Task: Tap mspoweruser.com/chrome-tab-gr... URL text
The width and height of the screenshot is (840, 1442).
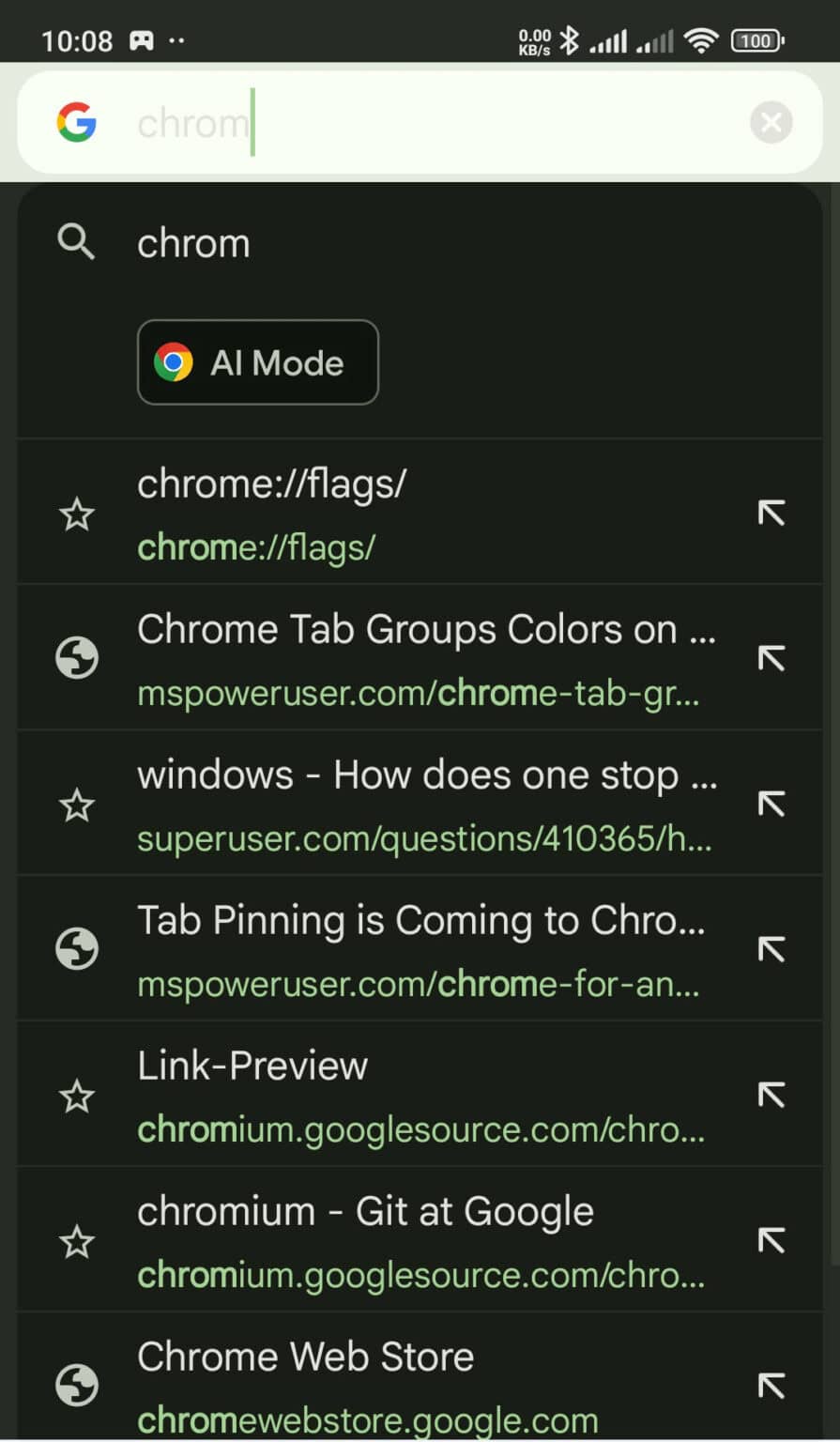Action: point(419,693)
